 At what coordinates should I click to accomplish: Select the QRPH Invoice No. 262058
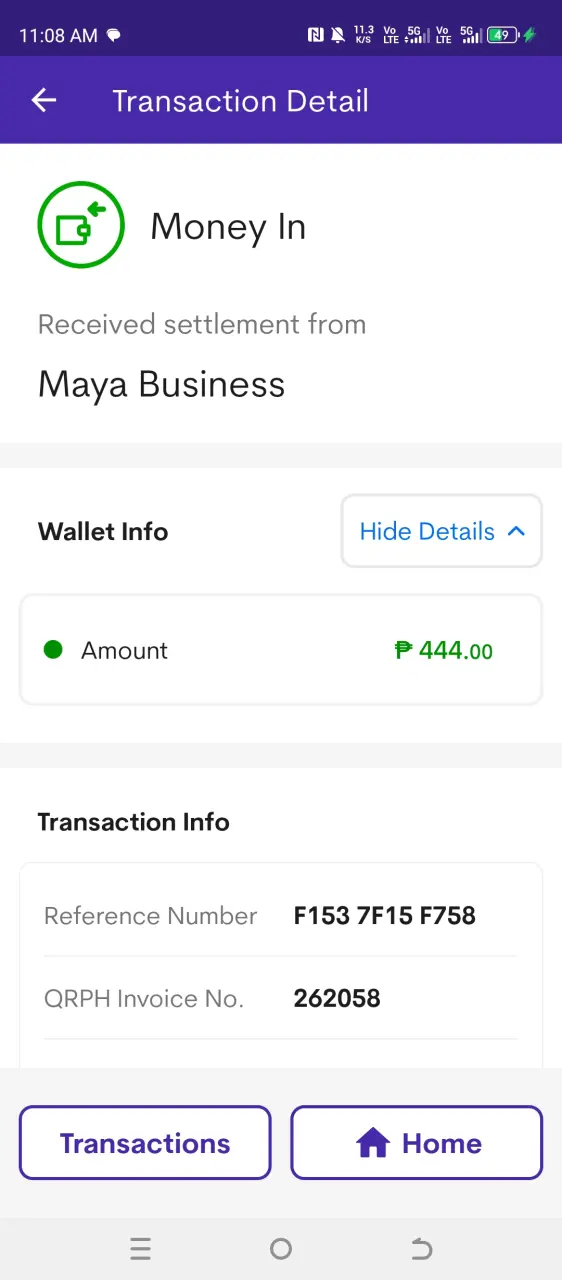(x=337, y=998)
